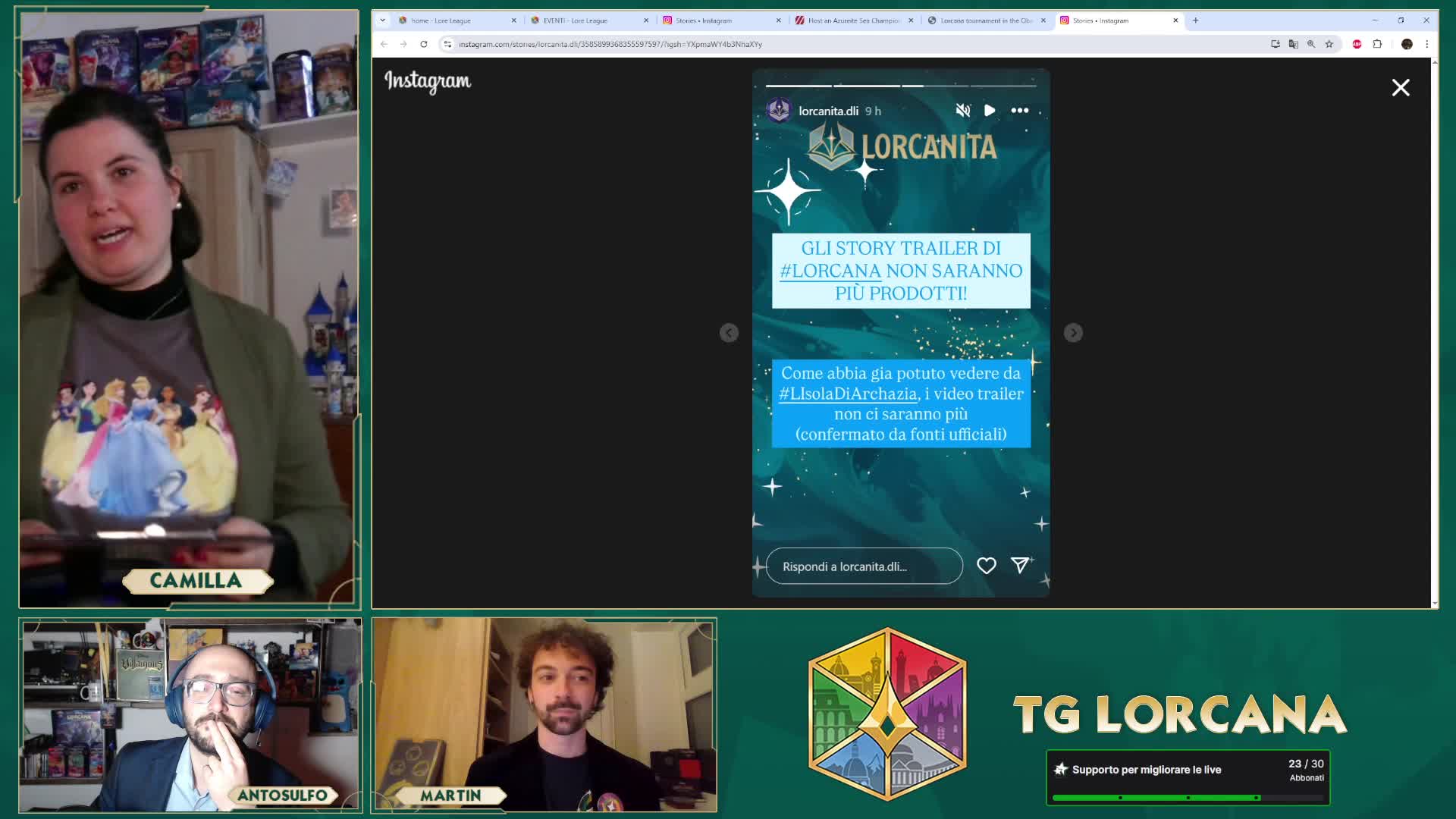Screen dimensions: 1456x819
Task: Open the #LIsolaDiArchazia hashtag link
Action: (848, 394)
